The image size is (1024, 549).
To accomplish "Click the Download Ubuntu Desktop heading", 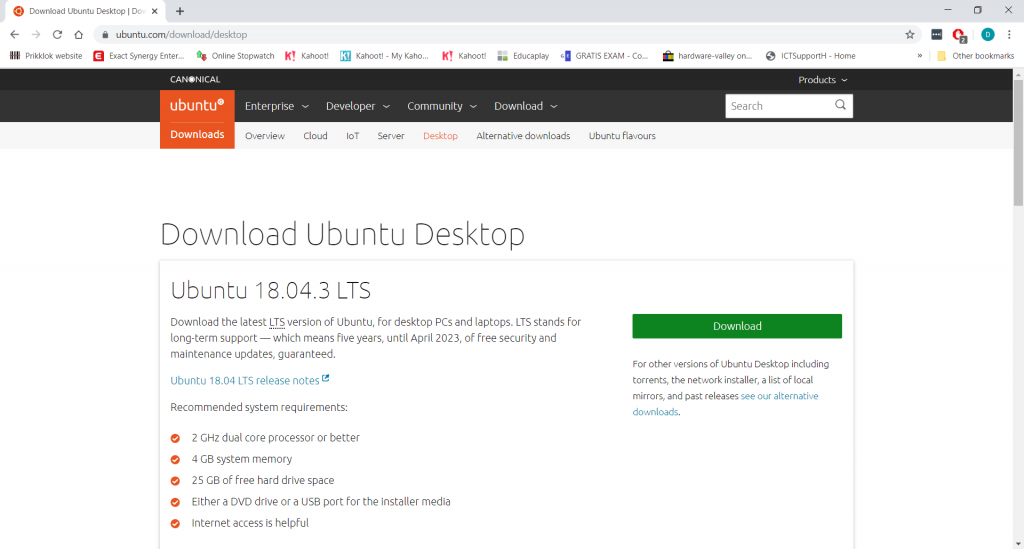I will (x=342, y=234).
